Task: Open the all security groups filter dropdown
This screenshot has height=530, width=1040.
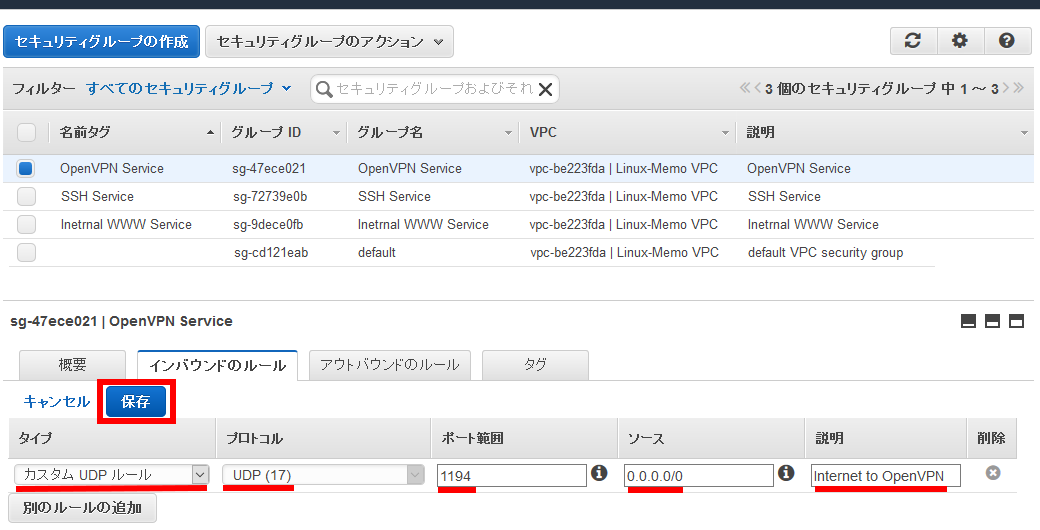Action: tap(188, 88)
